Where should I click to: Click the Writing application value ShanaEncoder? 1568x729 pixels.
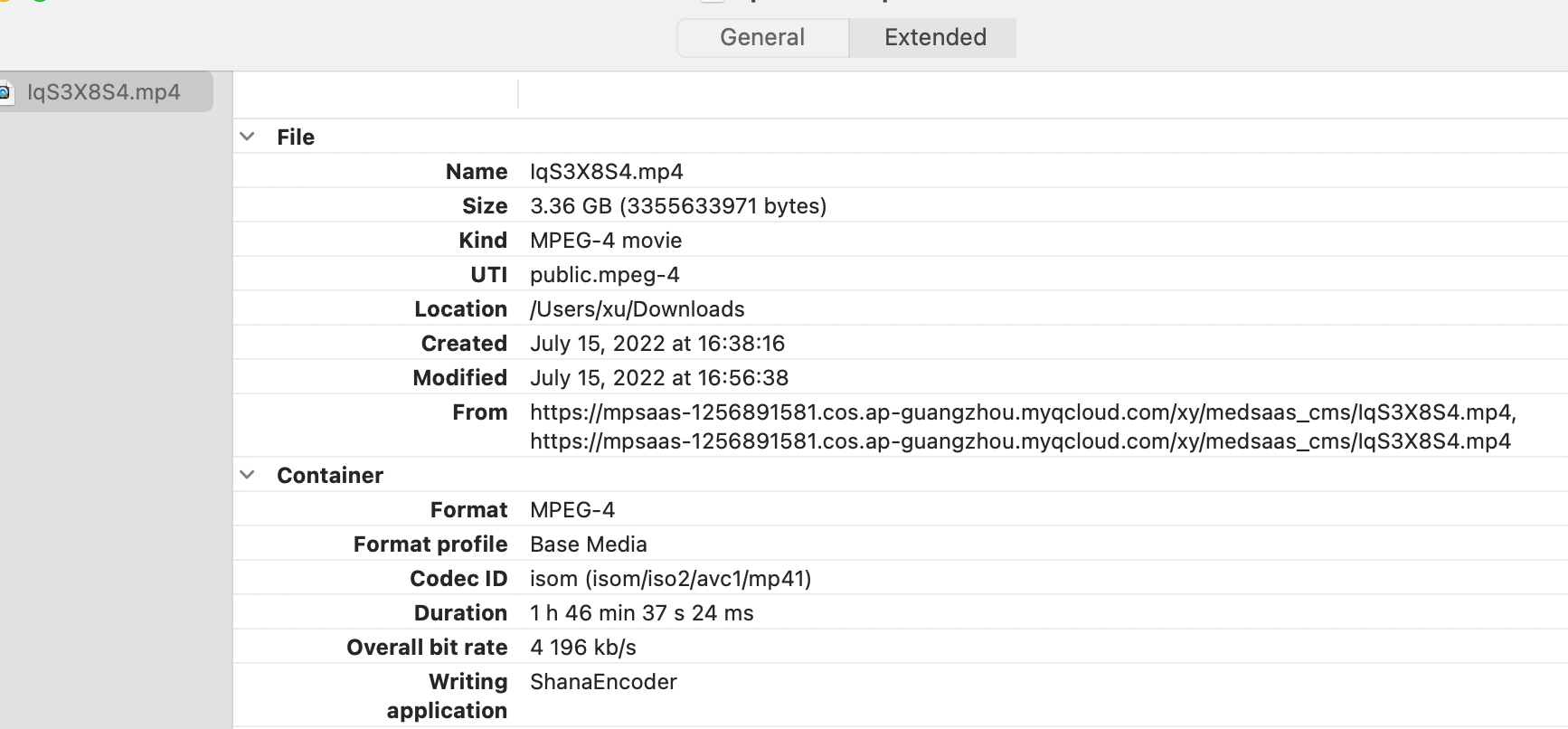[x=603, y=682]
